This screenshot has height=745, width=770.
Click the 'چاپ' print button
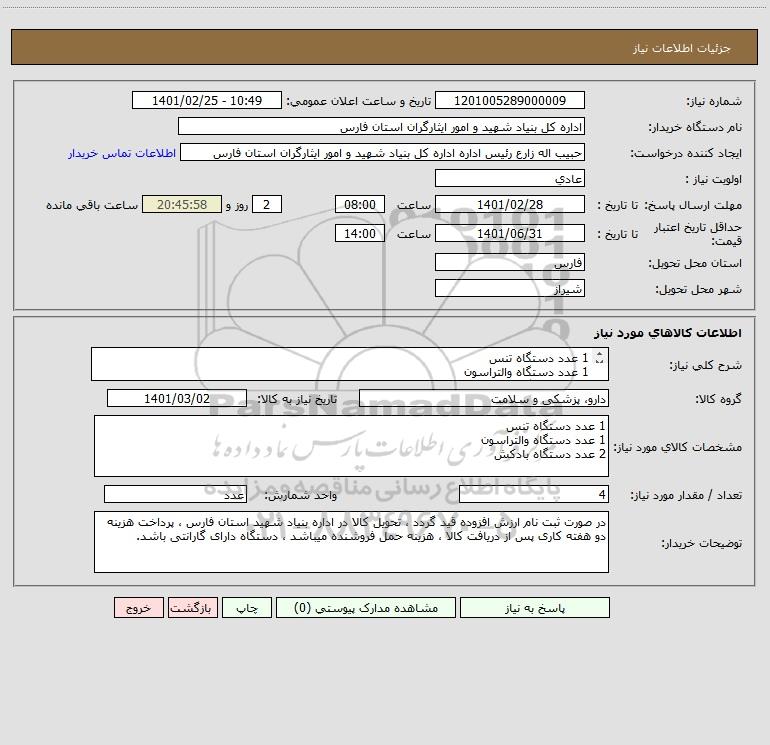point(247,608)
